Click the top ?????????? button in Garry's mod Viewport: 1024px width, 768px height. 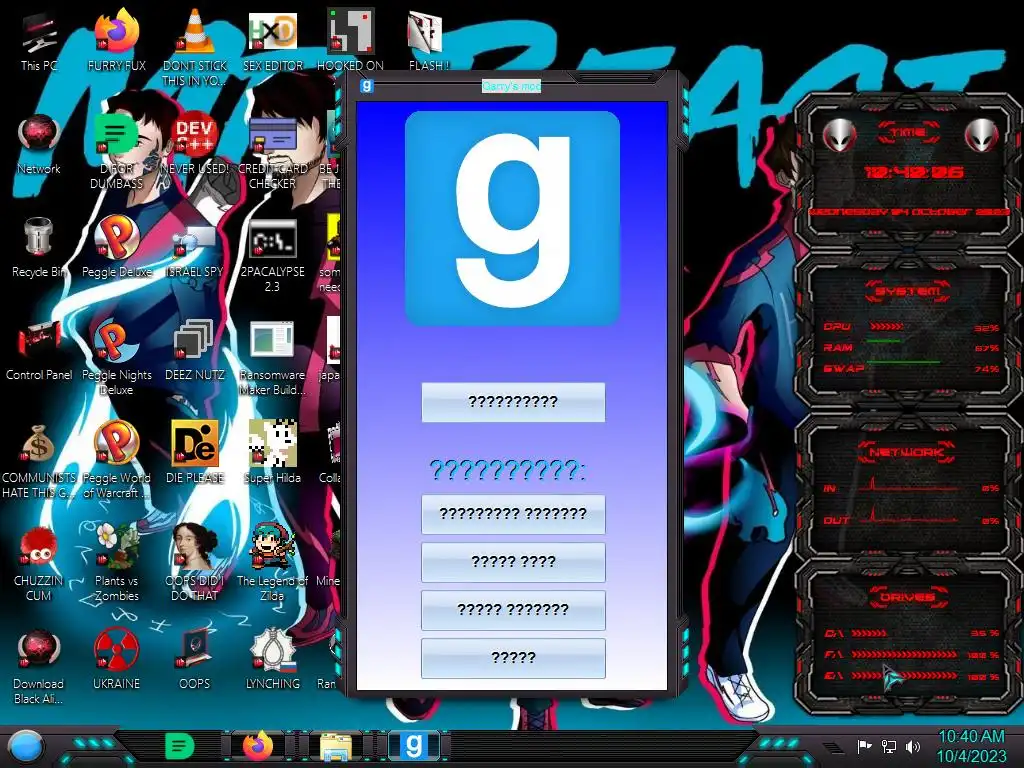click(513, 402)
